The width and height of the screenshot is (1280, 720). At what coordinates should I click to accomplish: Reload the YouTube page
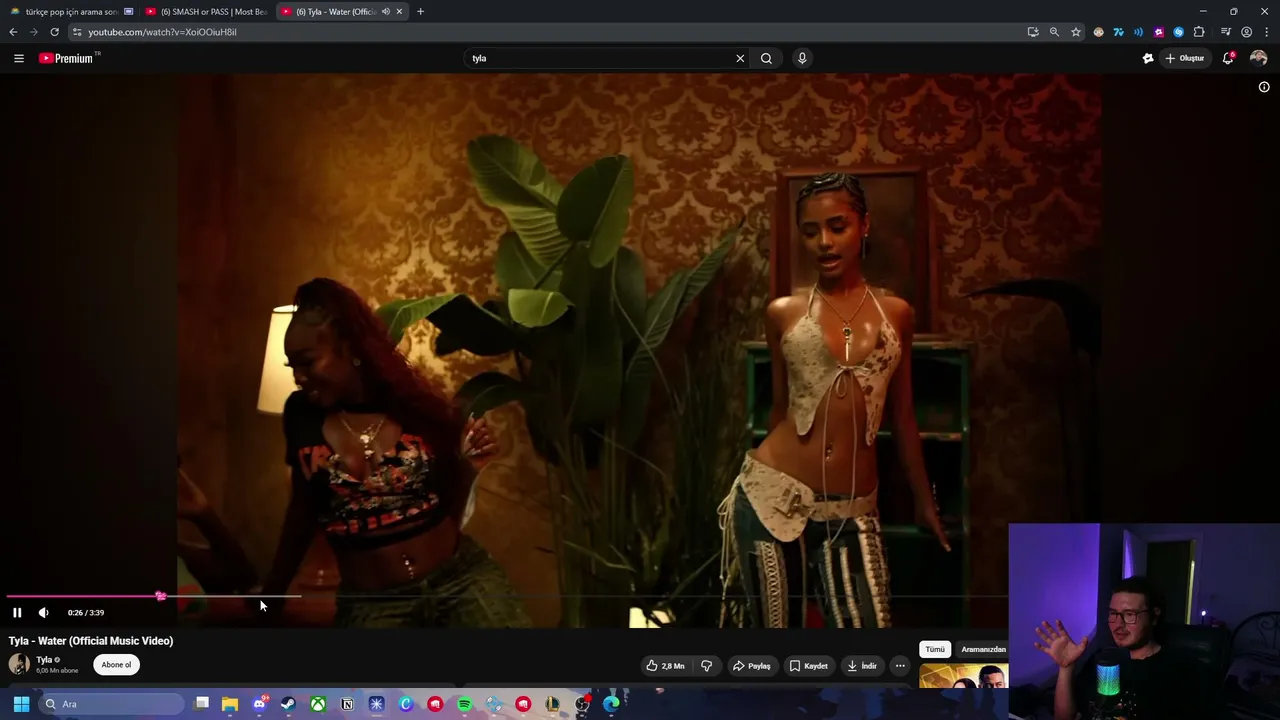click(x=54, y=32)
